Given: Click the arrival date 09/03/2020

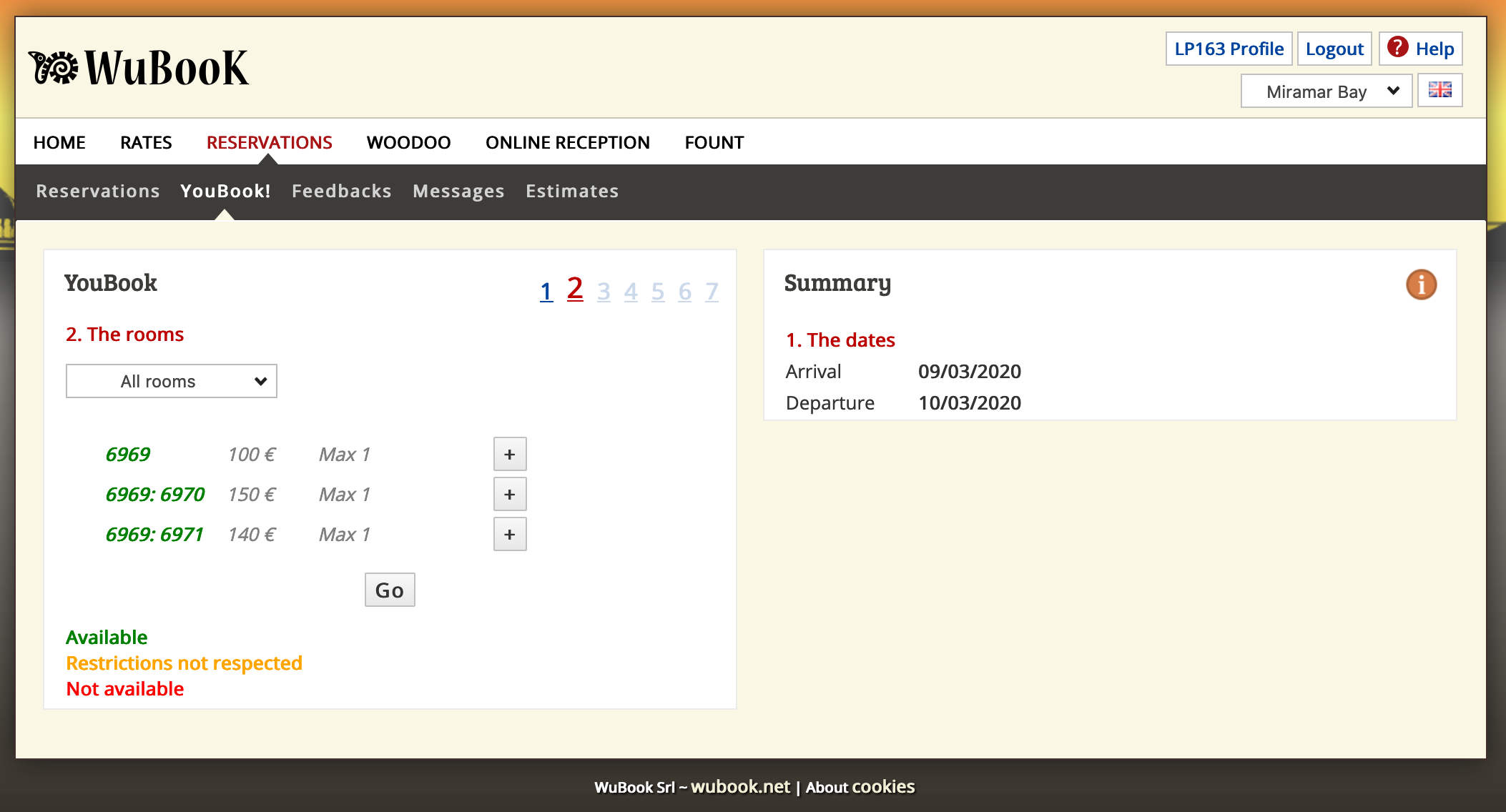Looking at the screenshot, I should 970,372.
